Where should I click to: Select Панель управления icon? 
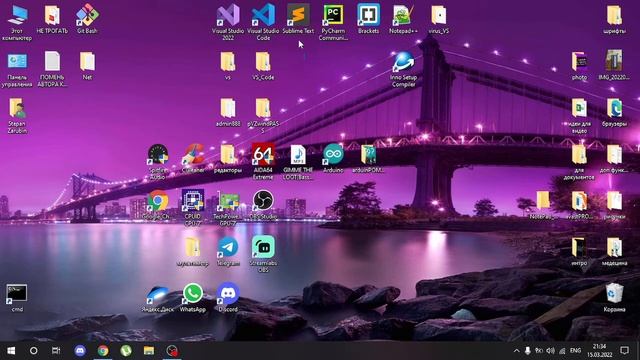[x=17, y=62]
